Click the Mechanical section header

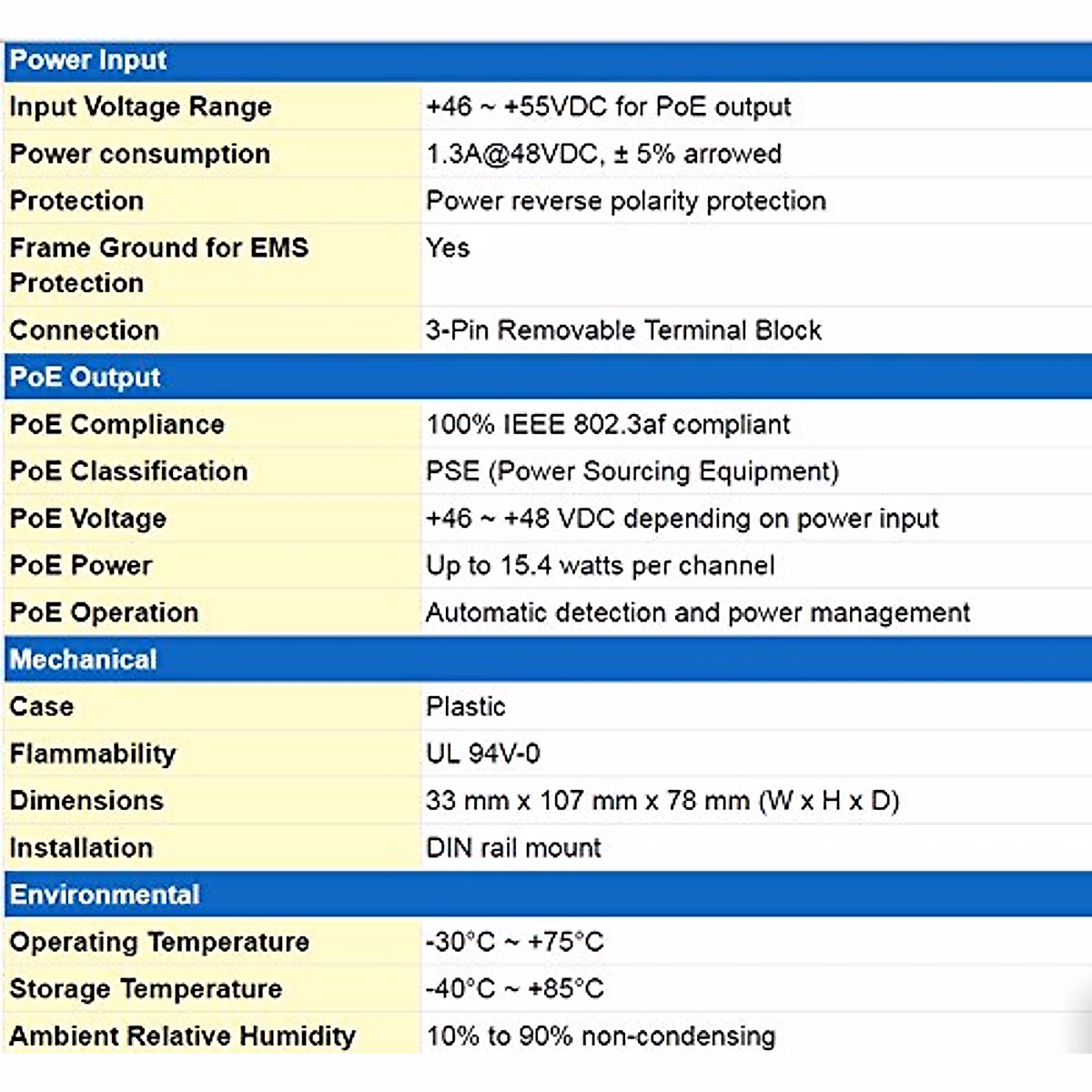click(83, 659)
